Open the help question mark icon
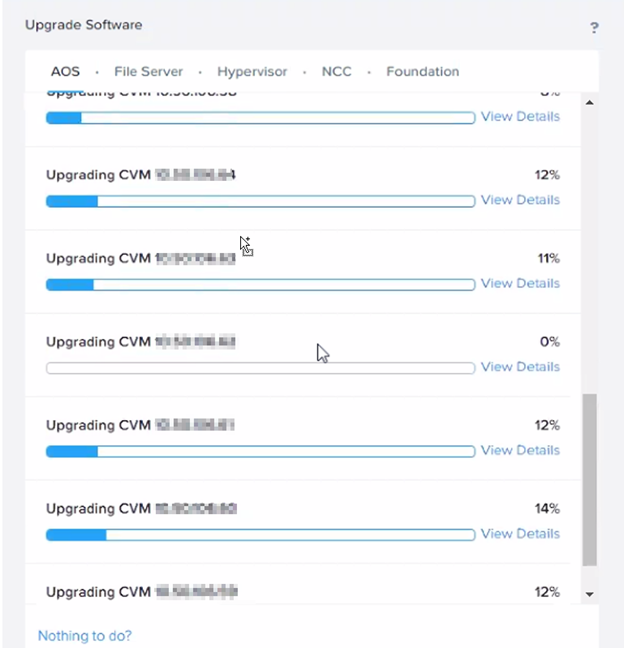The width and height of the screenshot is (624, 648). click(594, 28)
